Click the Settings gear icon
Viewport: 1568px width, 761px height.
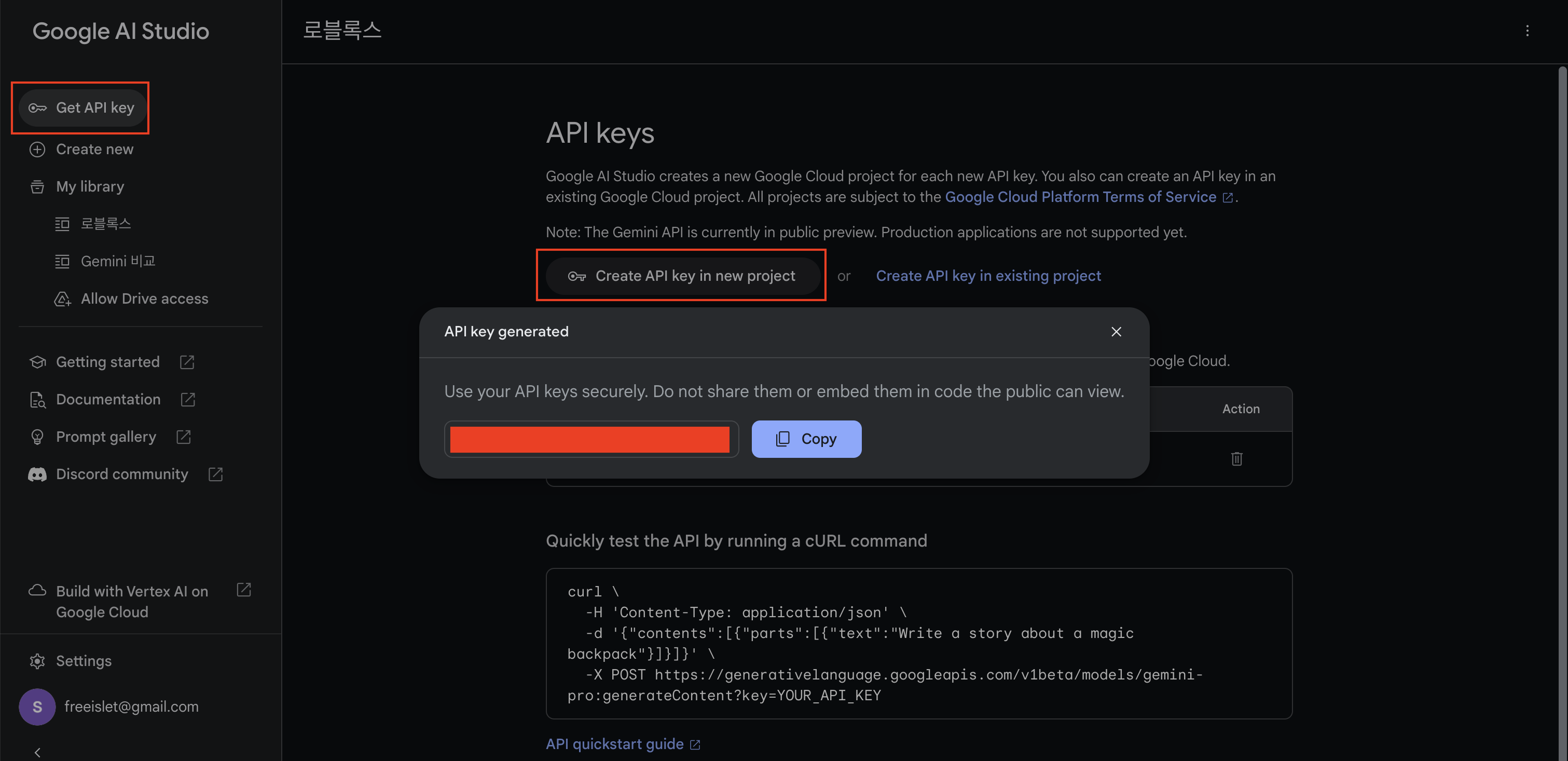tap(37, 661)
